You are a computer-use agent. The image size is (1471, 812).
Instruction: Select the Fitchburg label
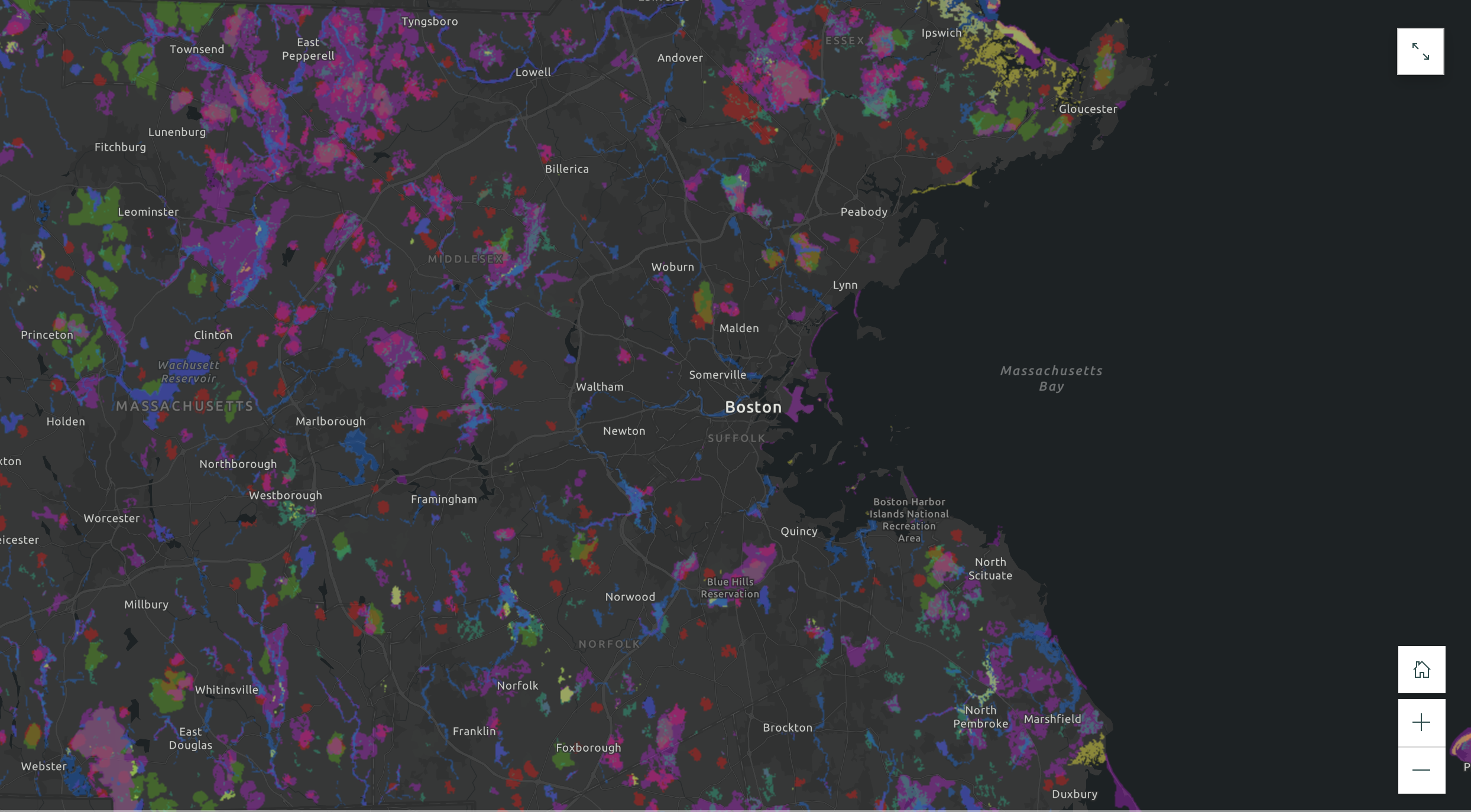(120, 147)
